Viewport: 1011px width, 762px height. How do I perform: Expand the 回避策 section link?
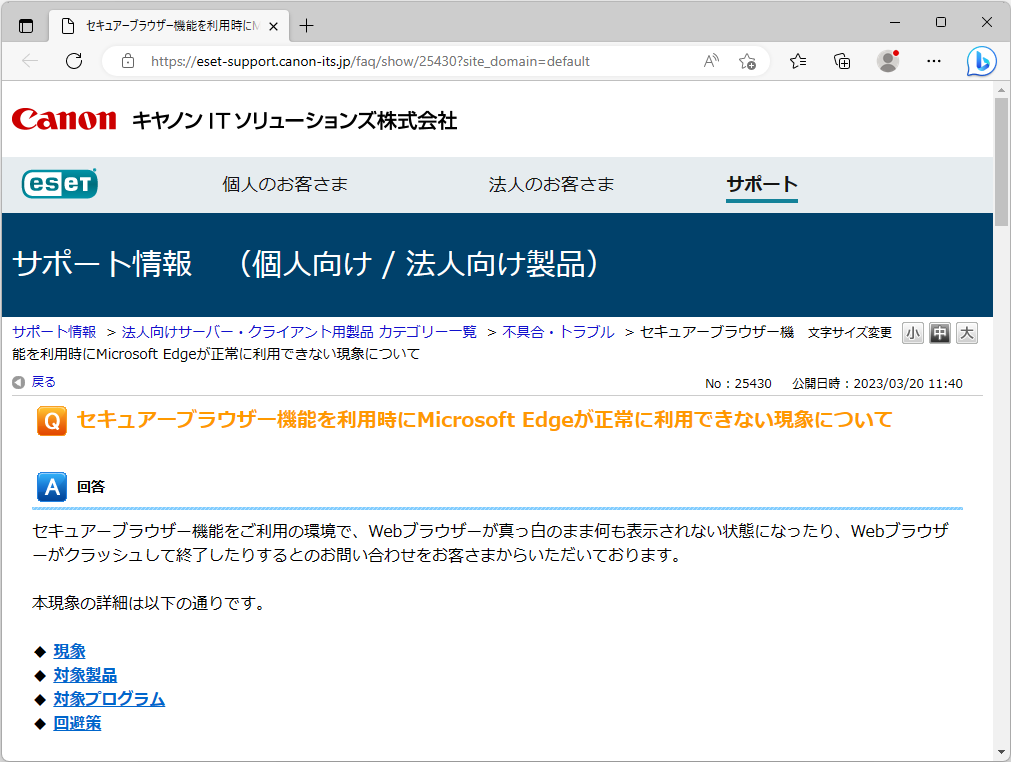pyautogui.click(x=77, y=722)
